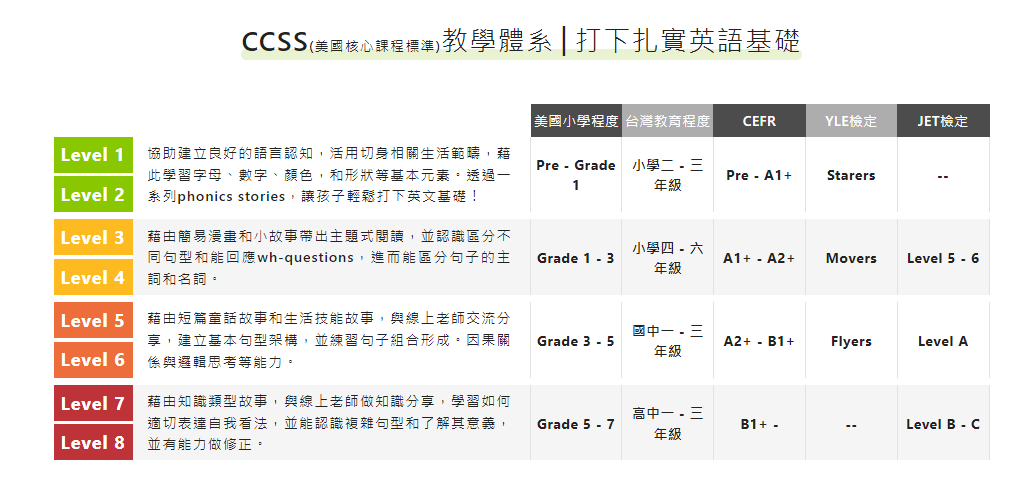Select the 'Pre - A1+' CEFR cell
Viewport: 1029px width, 479px height.
point(759,175)
